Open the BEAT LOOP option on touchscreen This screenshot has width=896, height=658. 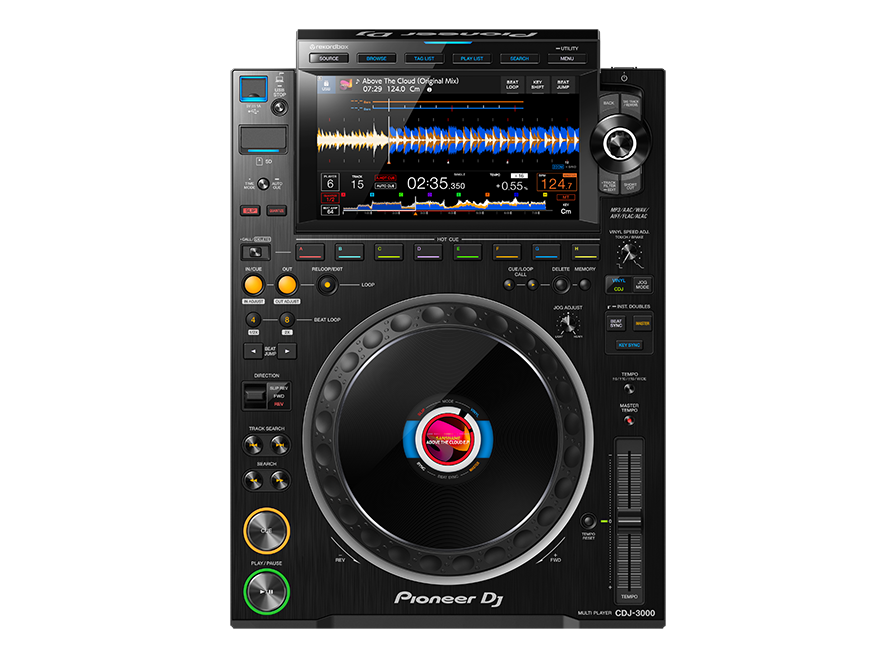tap(512, 86)
